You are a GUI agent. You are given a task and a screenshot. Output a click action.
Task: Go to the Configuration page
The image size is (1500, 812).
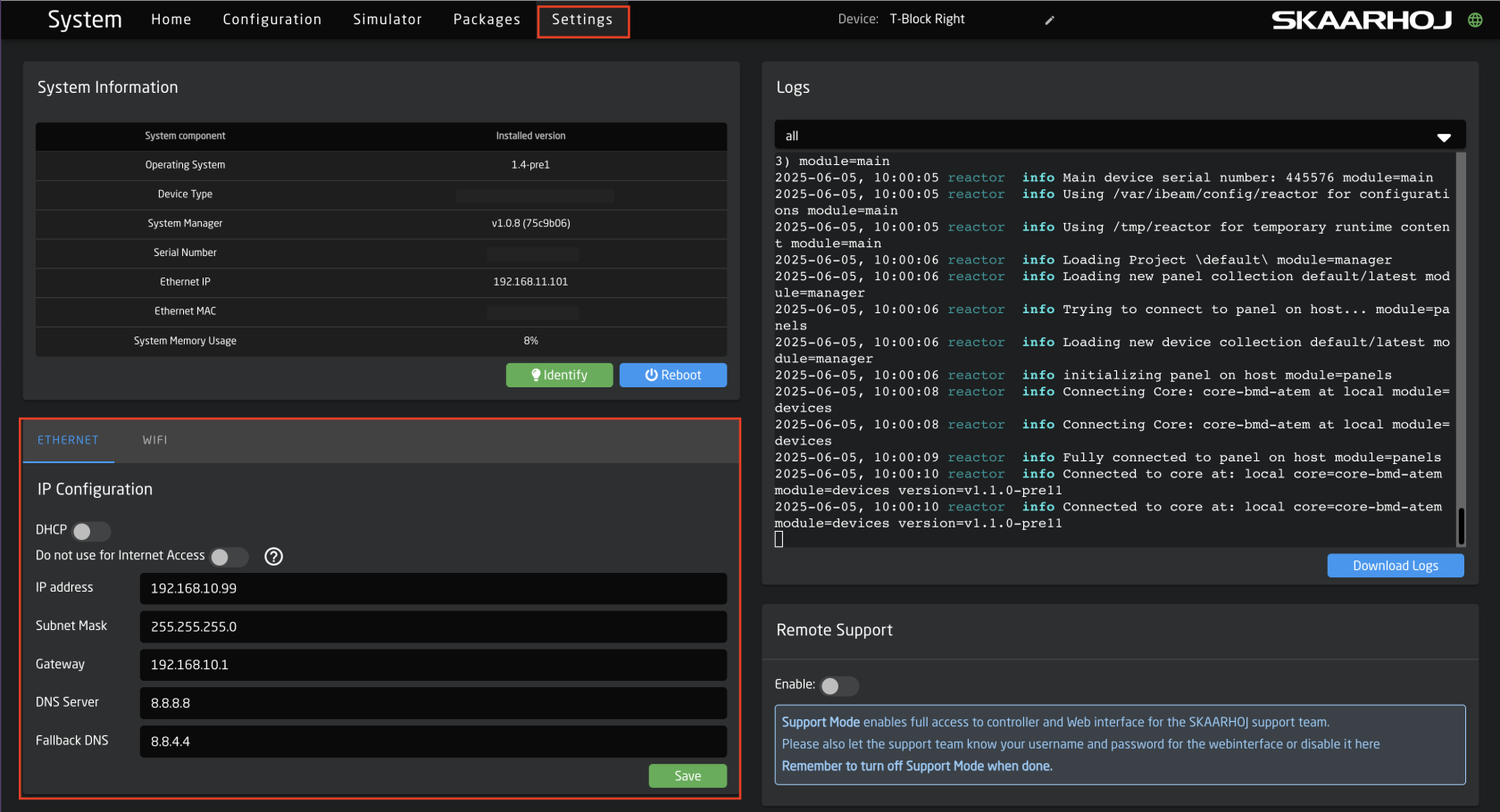click(272, 20)
